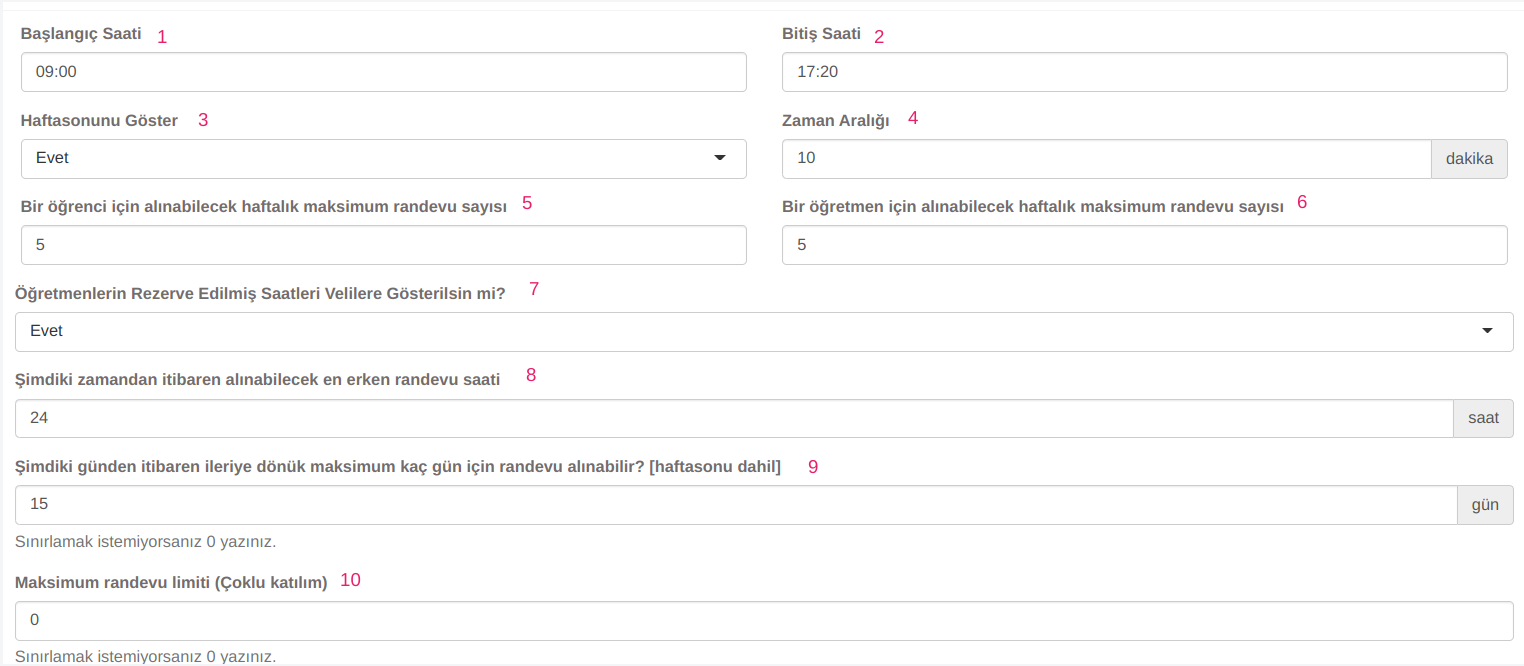Click the dakika unit addon
Viewport: 1524px width, 666px height.
1469,159
